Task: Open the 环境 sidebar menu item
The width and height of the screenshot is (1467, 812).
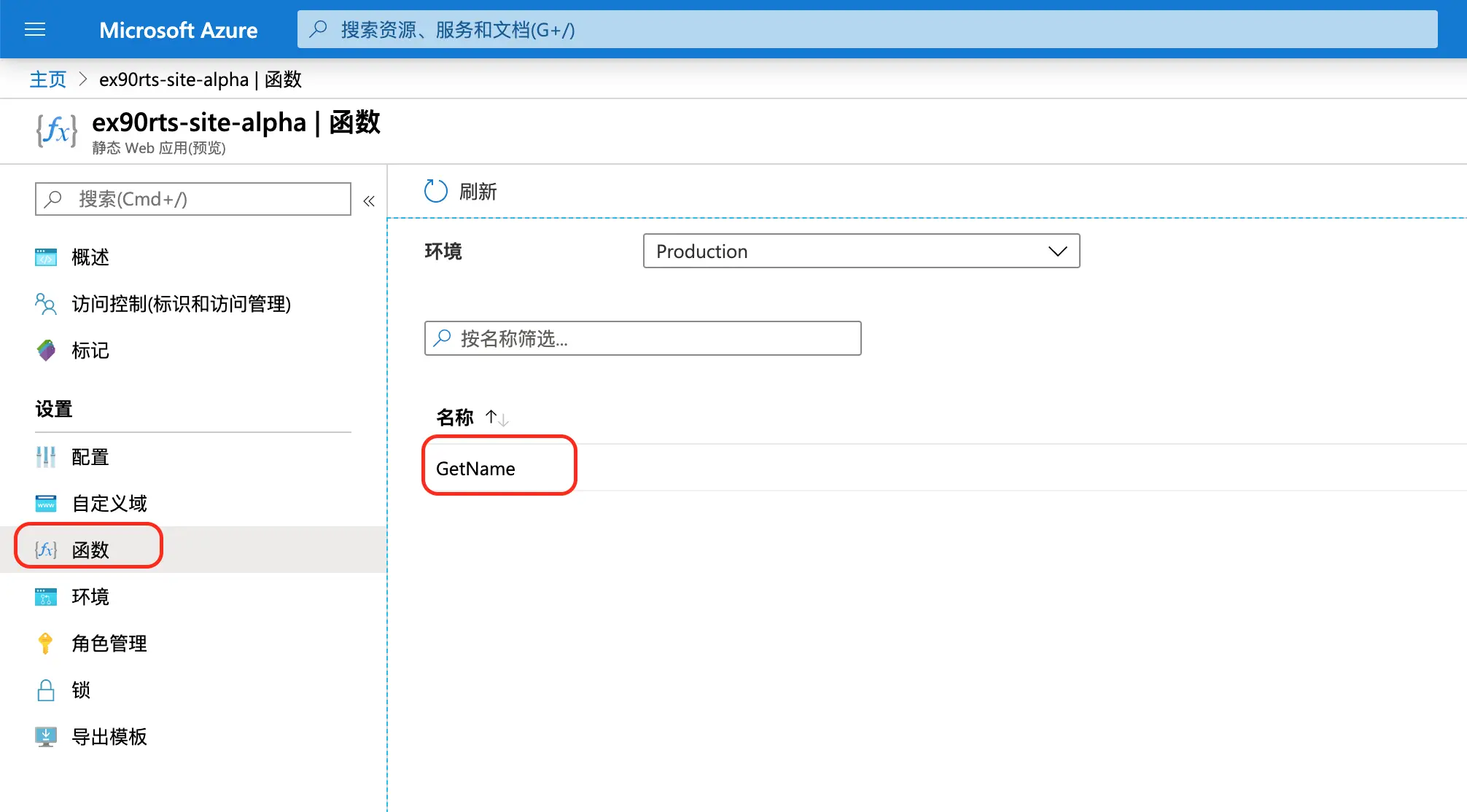Action: pos(90,597)
